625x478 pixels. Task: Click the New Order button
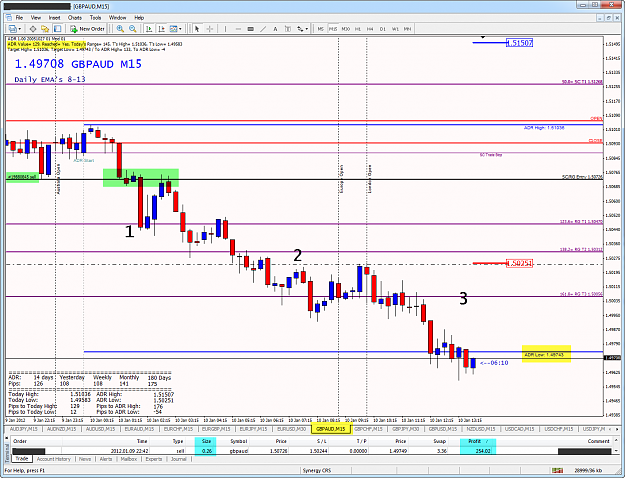pyautogui.click(x=87, y=29)
